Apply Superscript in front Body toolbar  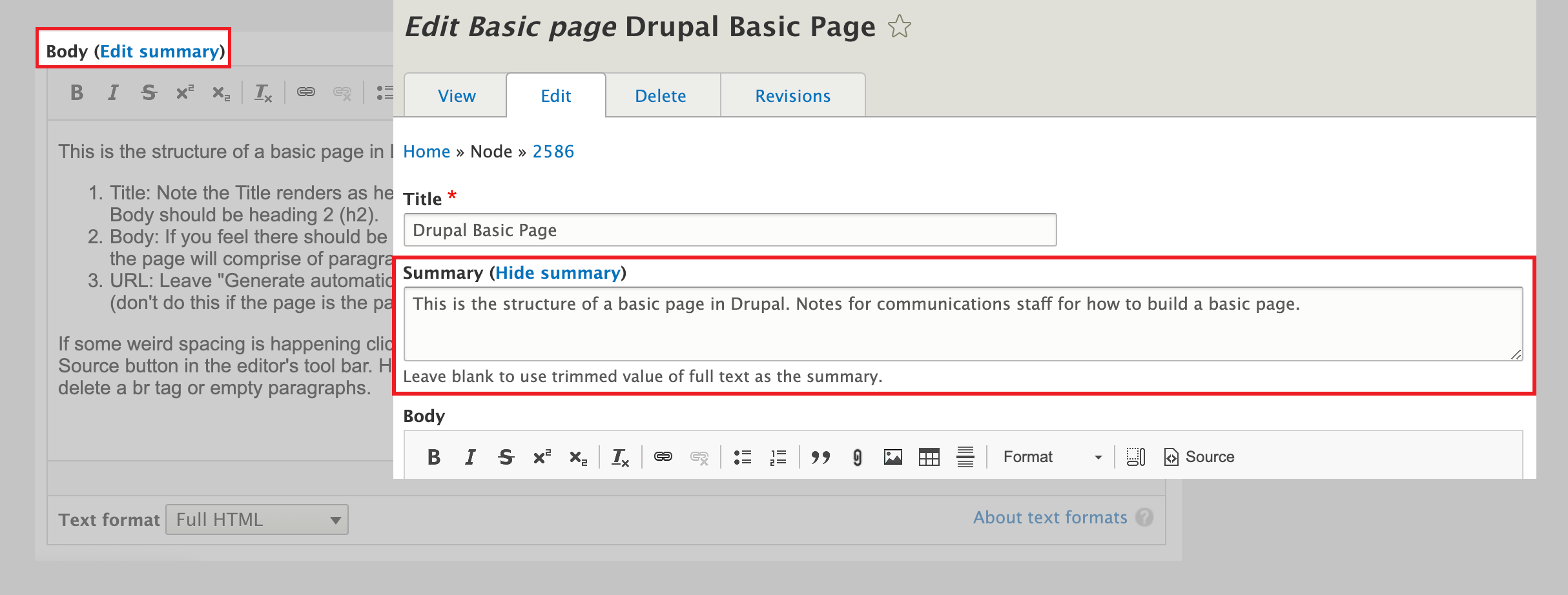click(x=542, y=457)
